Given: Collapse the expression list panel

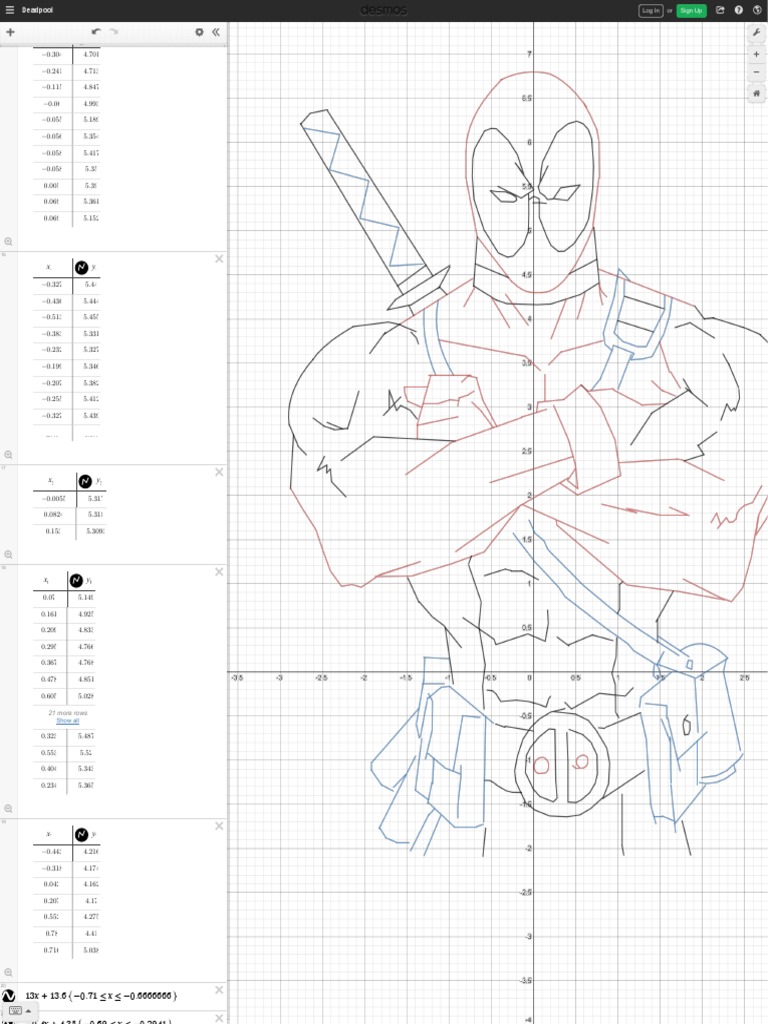Looking at the screenshot, I should [x=216, y=32].
